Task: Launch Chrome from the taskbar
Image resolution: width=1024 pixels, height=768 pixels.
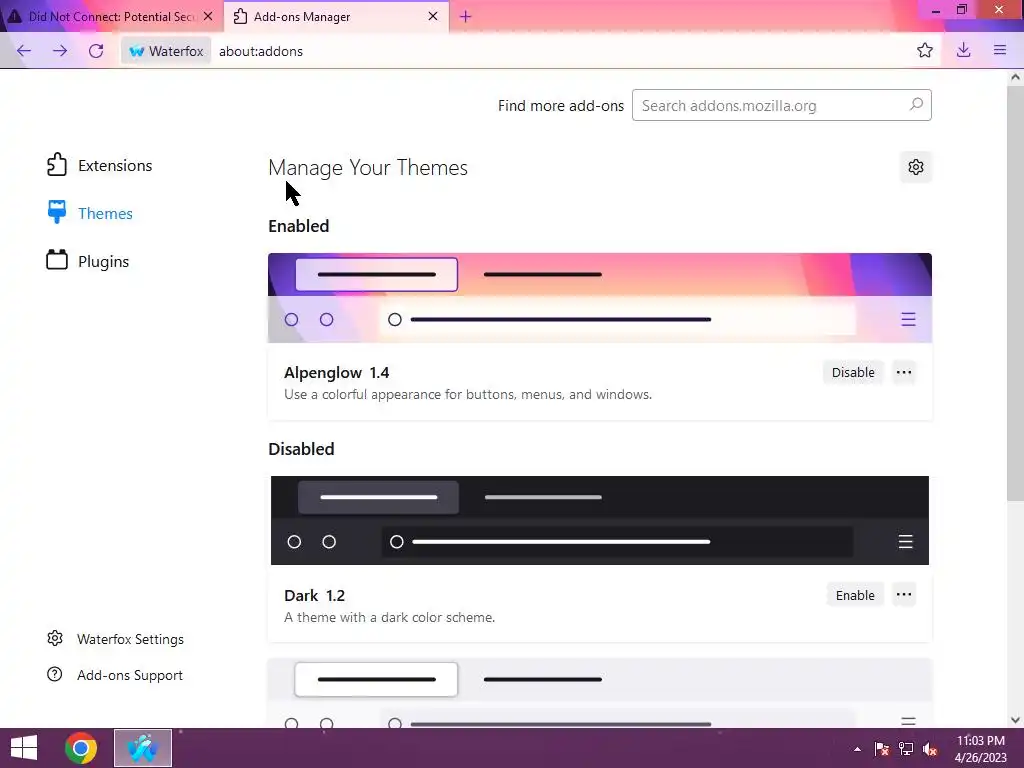Action: [x=81, y=748]
